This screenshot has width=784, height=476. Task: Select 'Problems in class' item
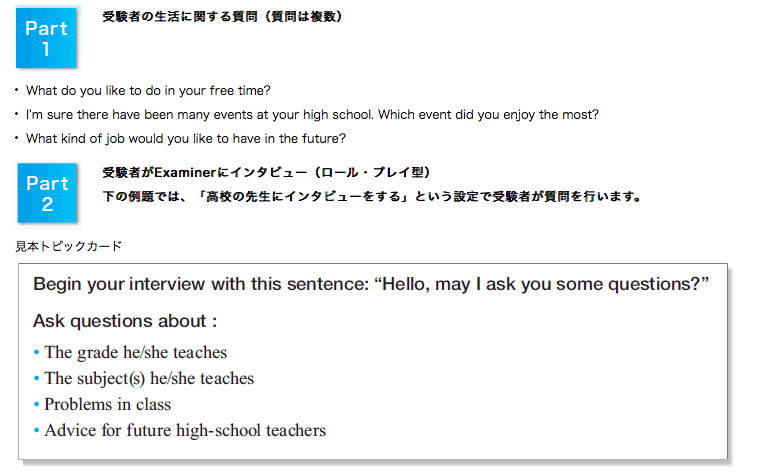(108, 404)
